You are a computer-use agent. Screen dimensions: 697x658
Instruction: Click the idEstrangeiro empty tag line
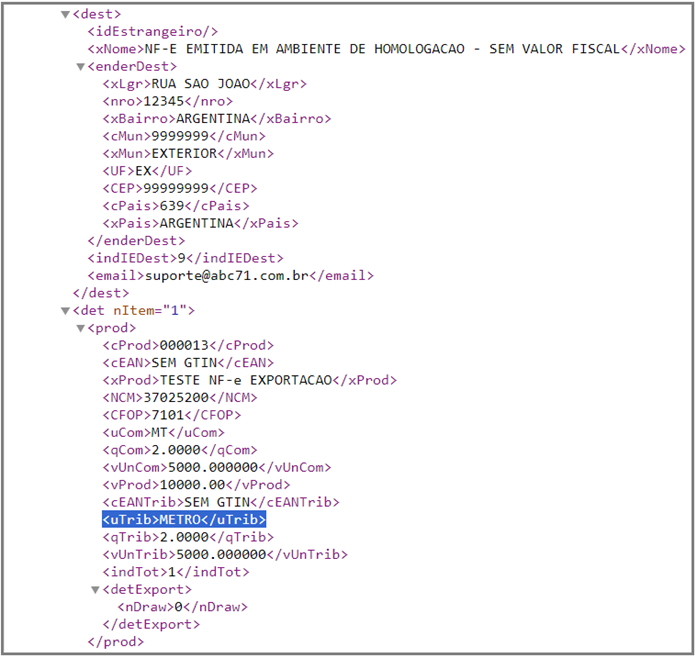(153, 32)
